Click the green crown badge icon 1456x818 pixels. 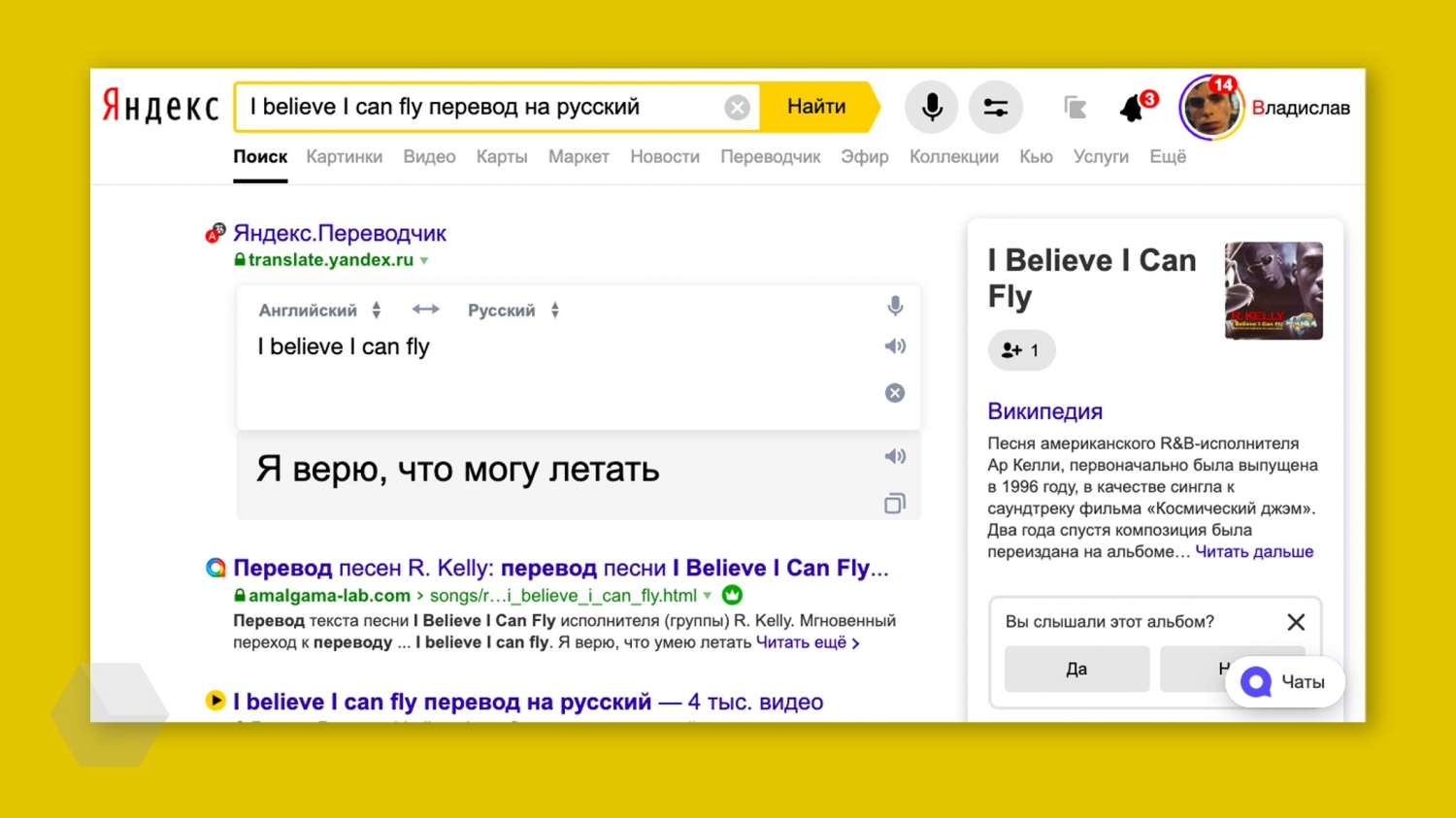[x=732, y=595]
